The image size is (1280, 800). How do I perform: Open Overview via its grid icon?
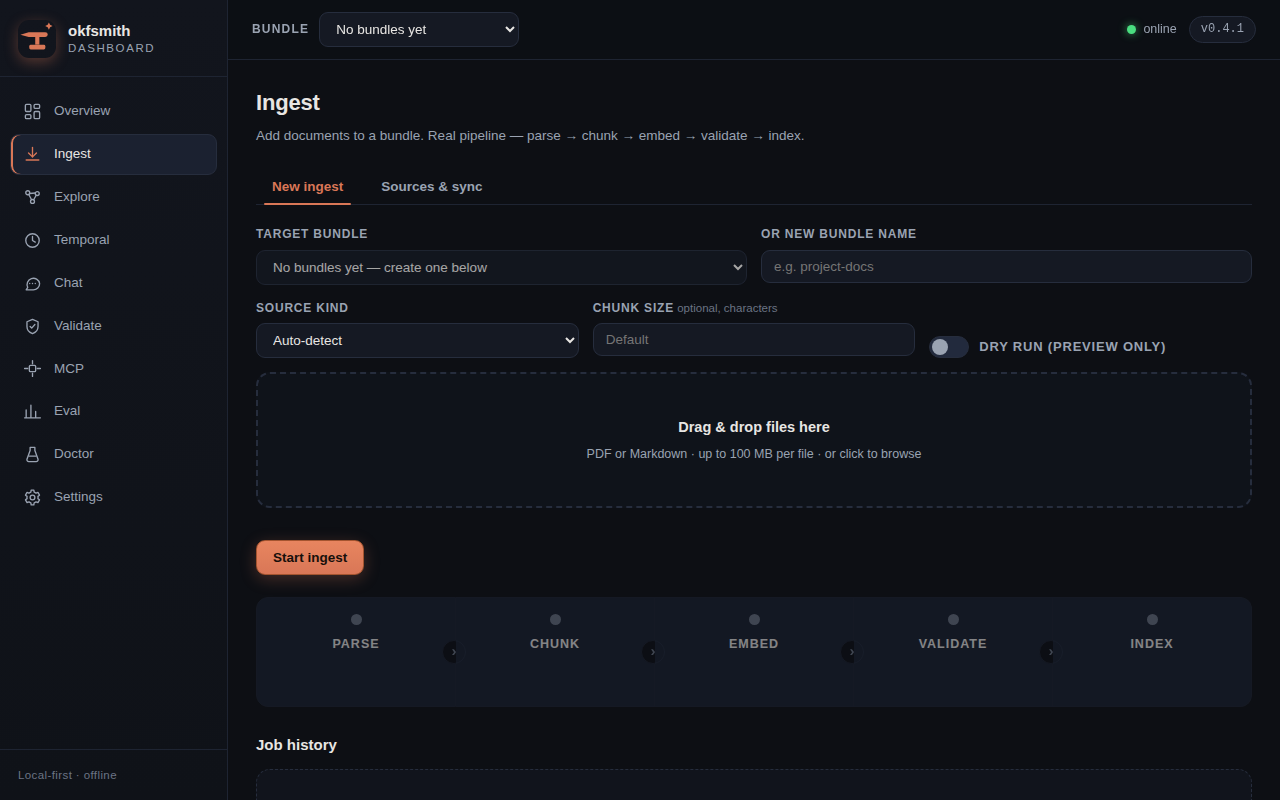[x=32, y=111]
